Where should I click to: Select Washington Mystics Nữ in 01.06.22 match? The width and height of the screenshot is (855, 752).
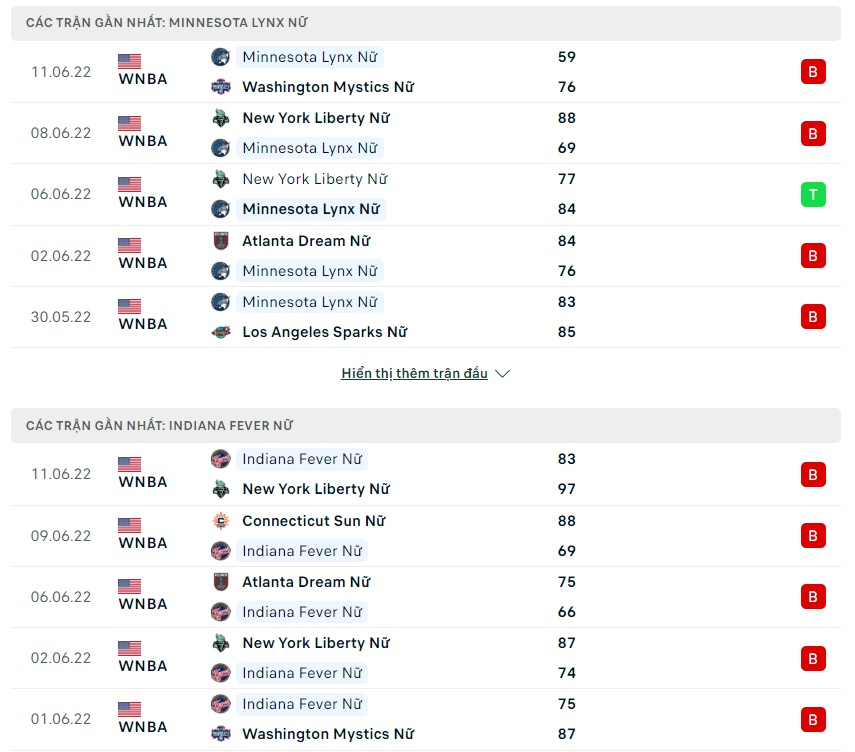(327, 734)
